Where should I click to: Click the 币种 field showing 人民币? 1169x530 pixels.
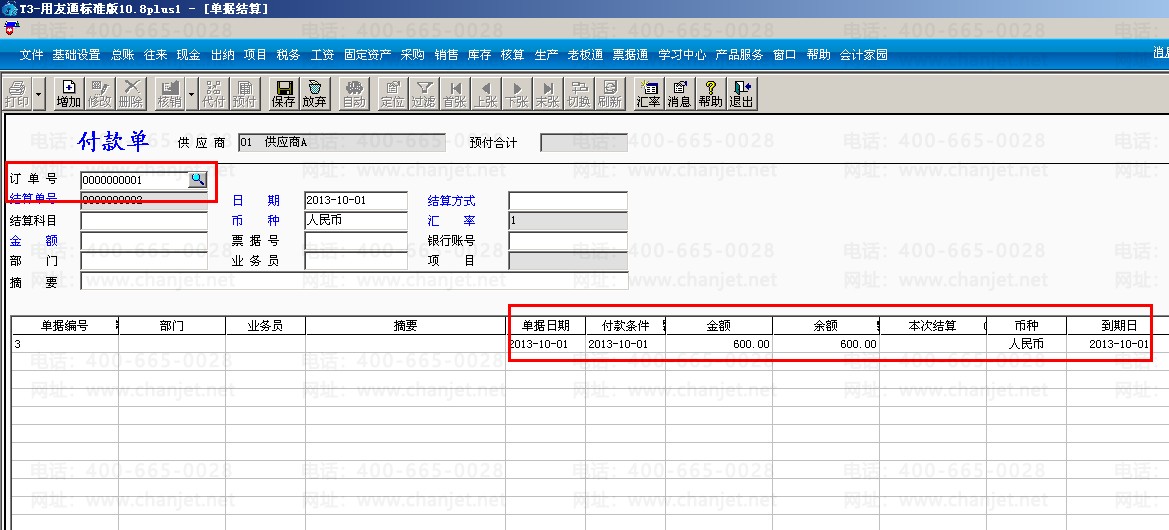356,221
